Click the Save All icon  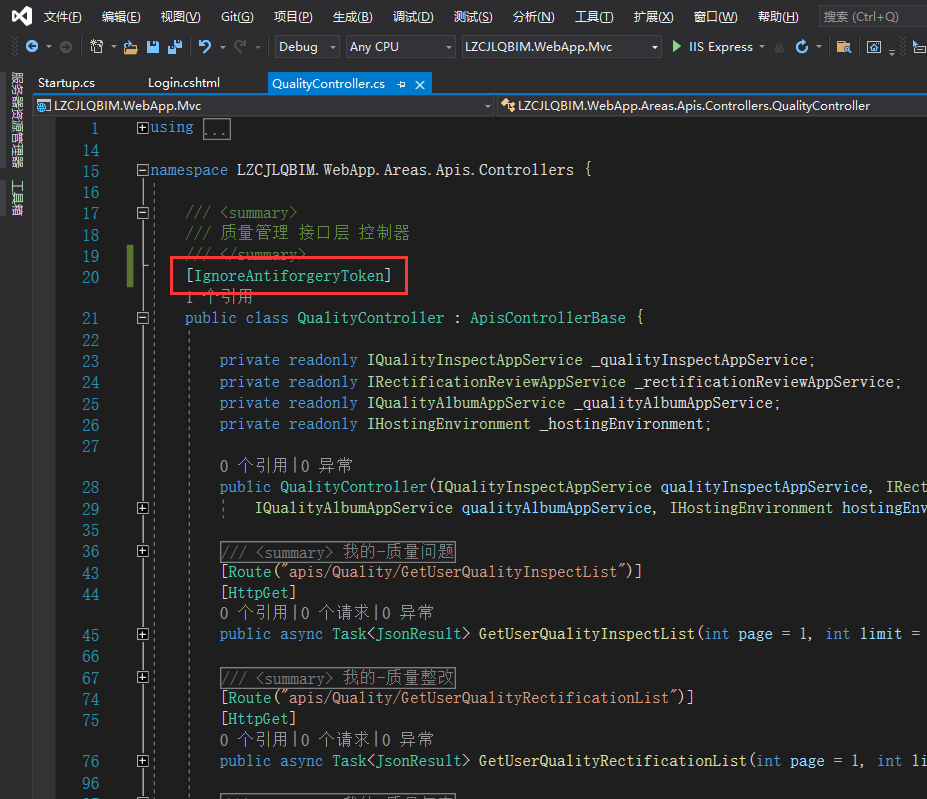[x=174, y=47]
